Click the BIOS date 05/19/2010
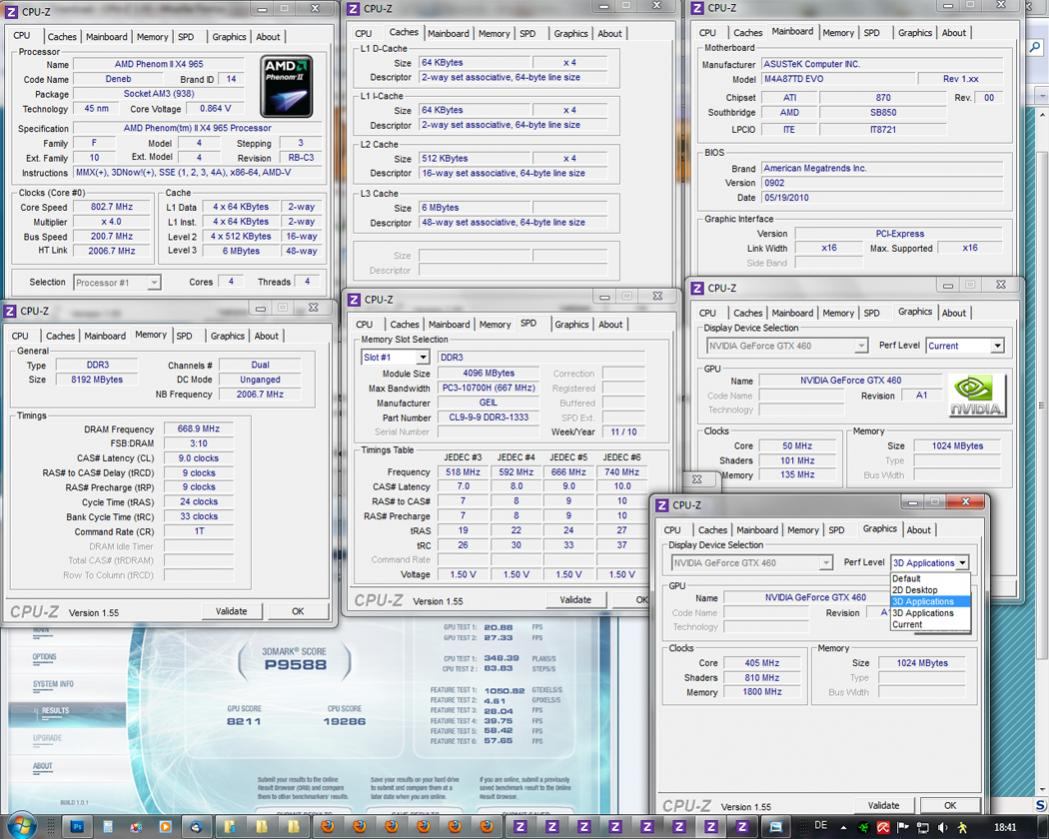 tap(882, 198)
